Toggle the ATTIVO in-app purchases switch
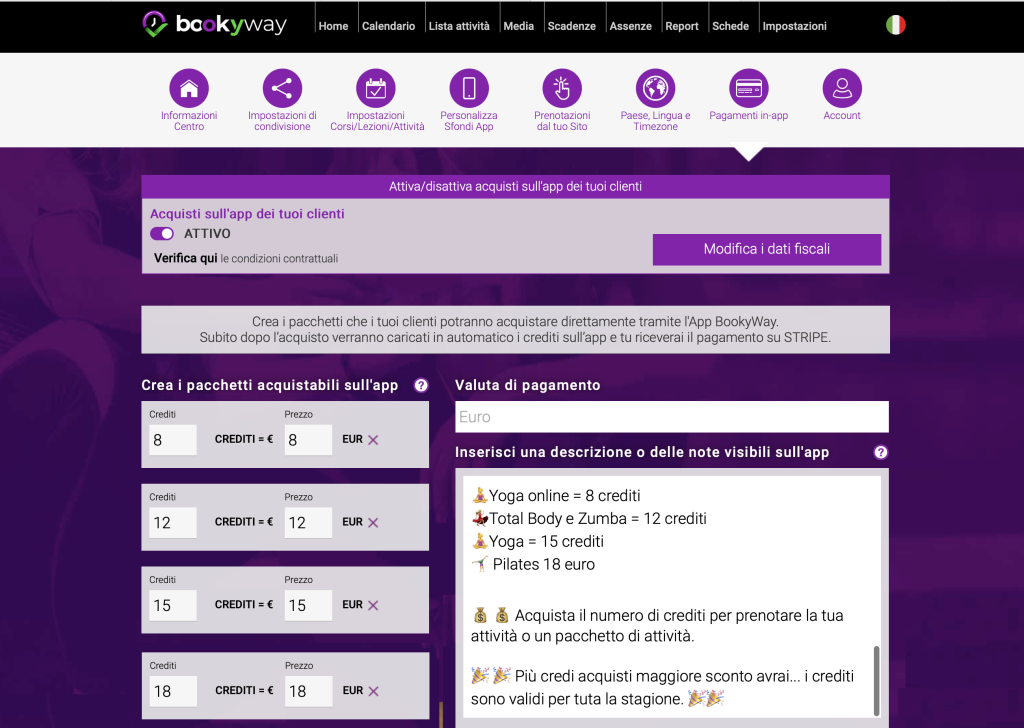Viewport: 1024px width, 728px height. [x=162, y=234]
